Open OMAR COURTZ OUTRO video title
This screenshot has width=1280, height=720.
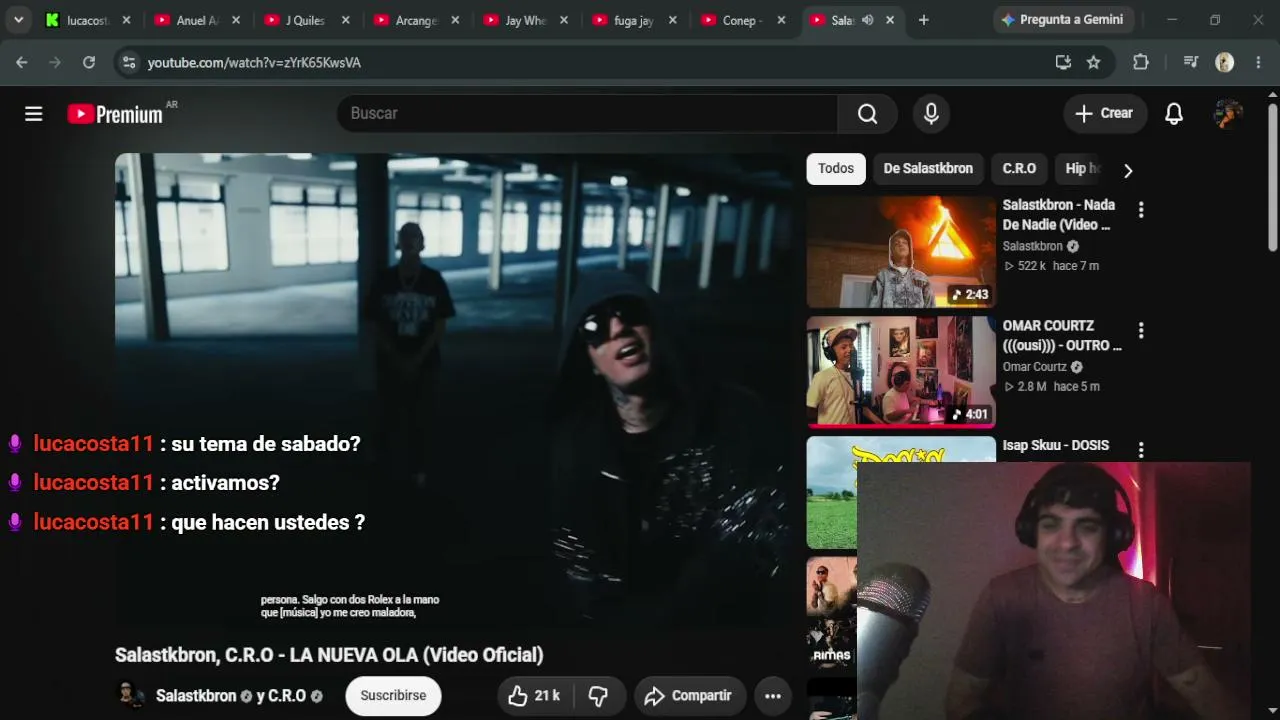pyautogui.click(x=1062, y=336)
